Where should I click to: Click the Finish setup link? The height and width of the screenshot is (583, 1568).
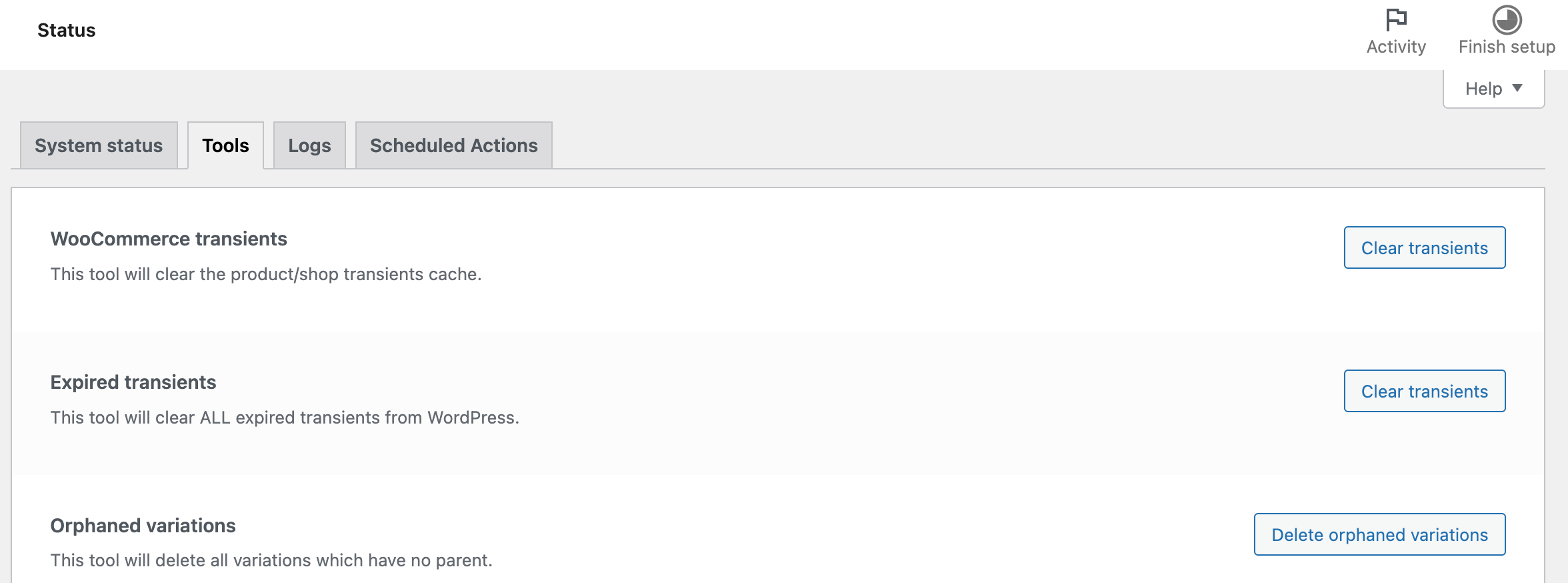coord(1506,46)
